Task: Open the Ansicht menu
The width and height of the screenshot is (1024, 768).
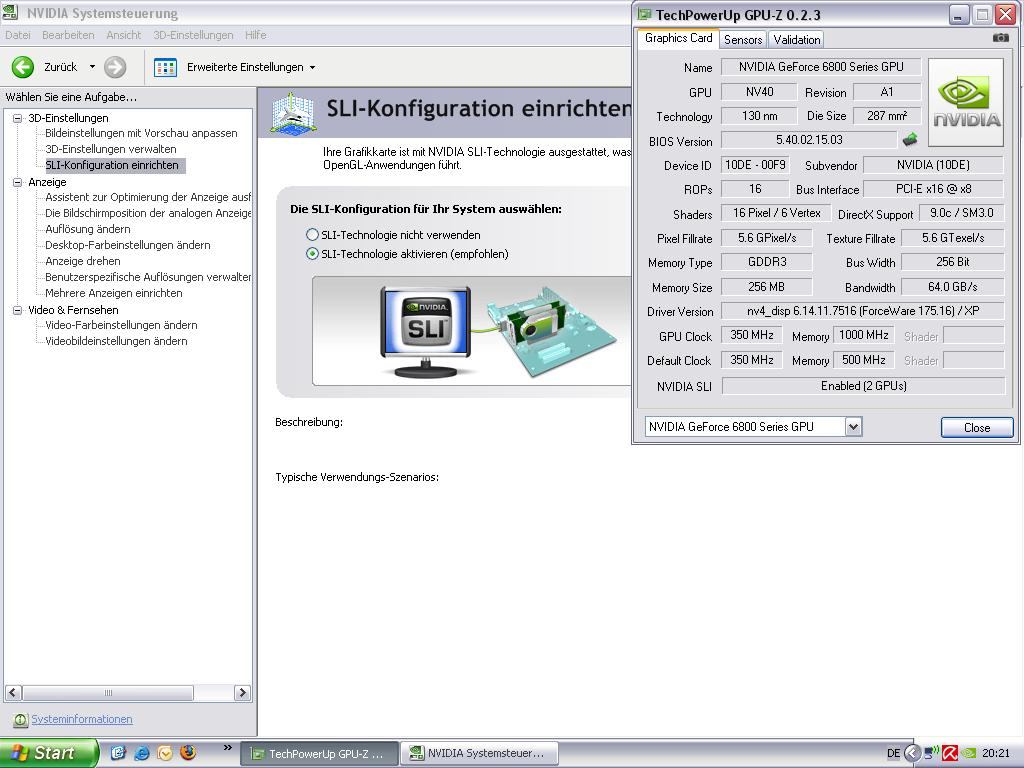Action: tap(123, 35)
